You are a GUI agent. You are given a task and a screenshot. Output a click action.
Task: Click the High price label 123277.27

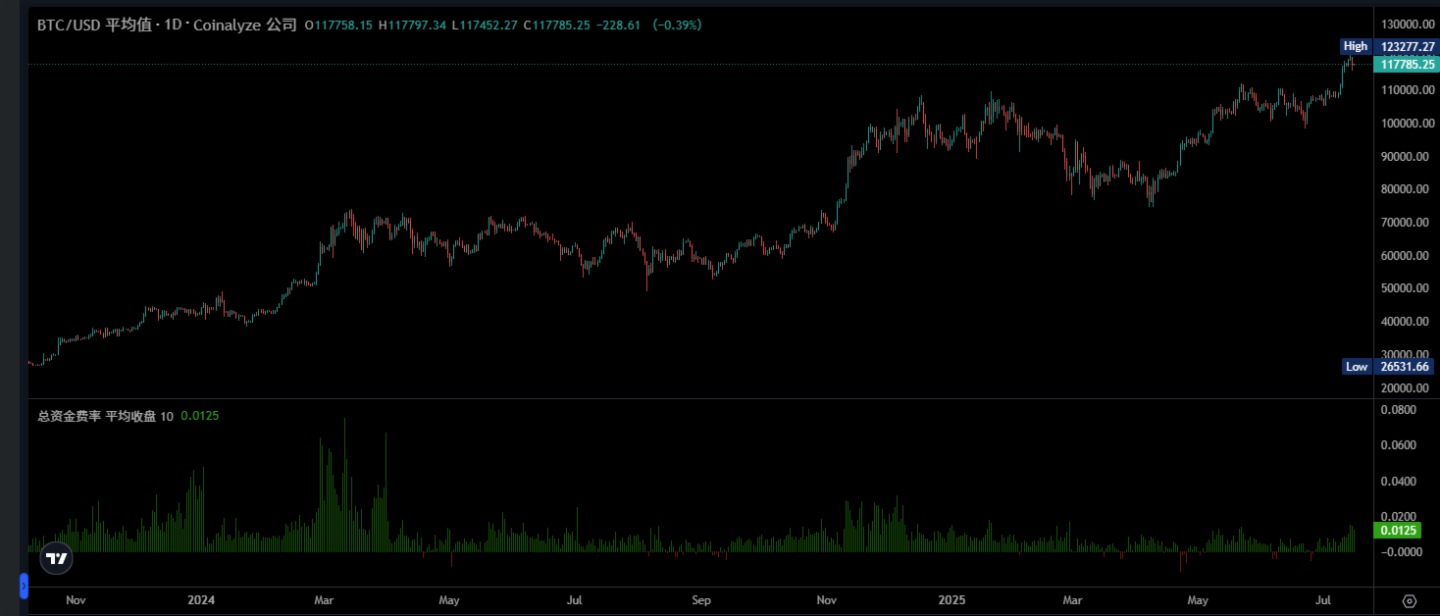point(1407,46)
